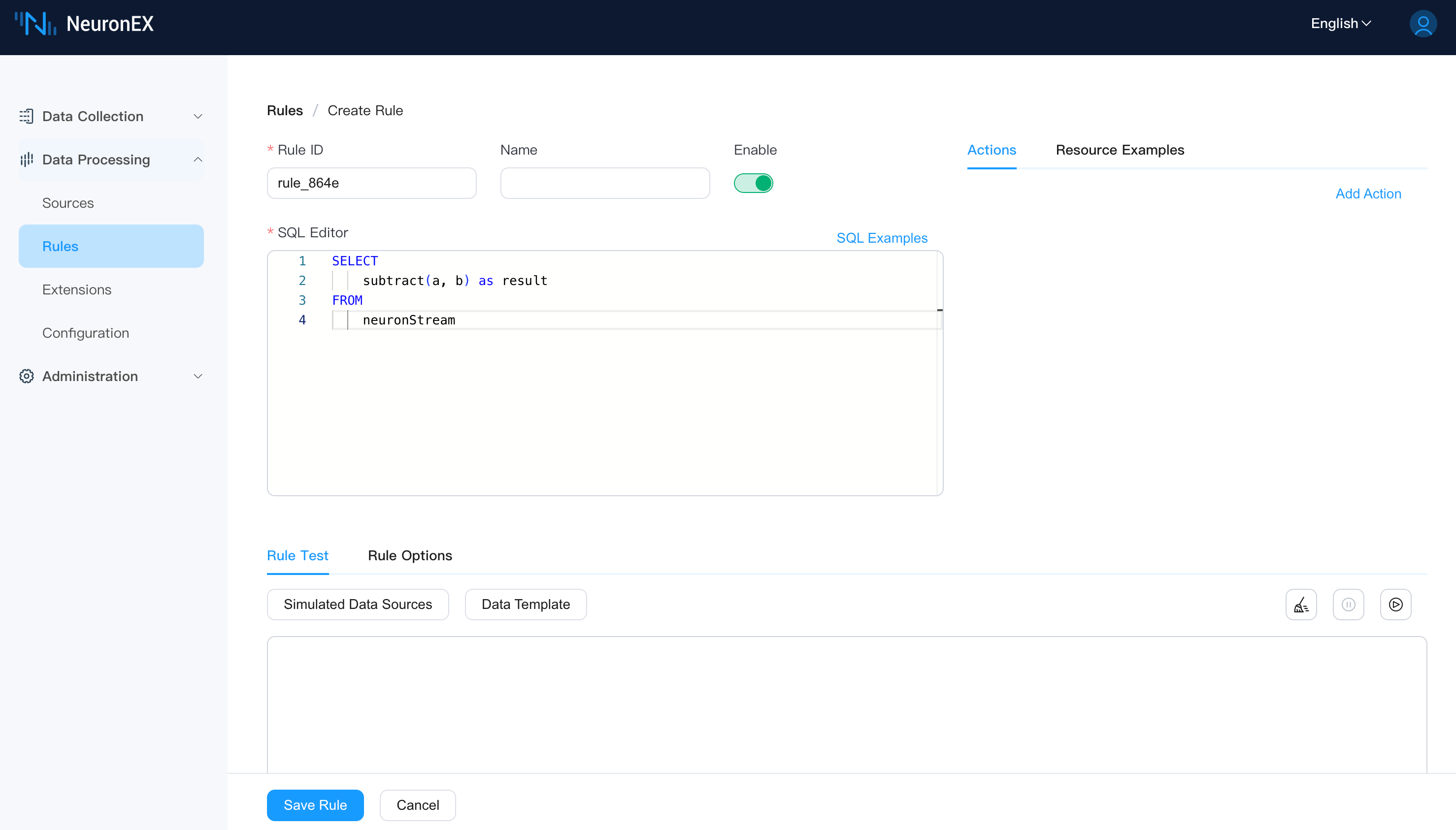Click the Data Collection sidebar icon
This screenshot has width=1456, height=830.
coord(26,116)
